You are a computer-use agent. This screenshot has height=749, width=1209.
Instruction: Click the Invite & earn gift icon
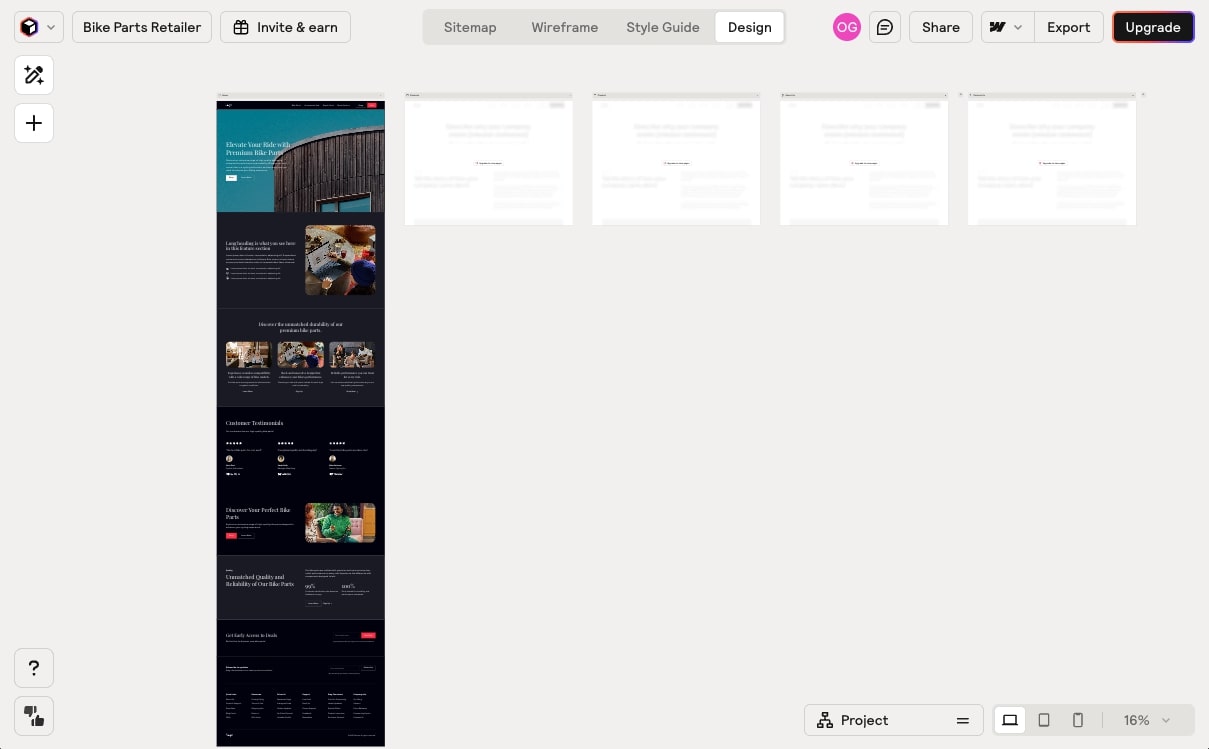tap(240, 27)
